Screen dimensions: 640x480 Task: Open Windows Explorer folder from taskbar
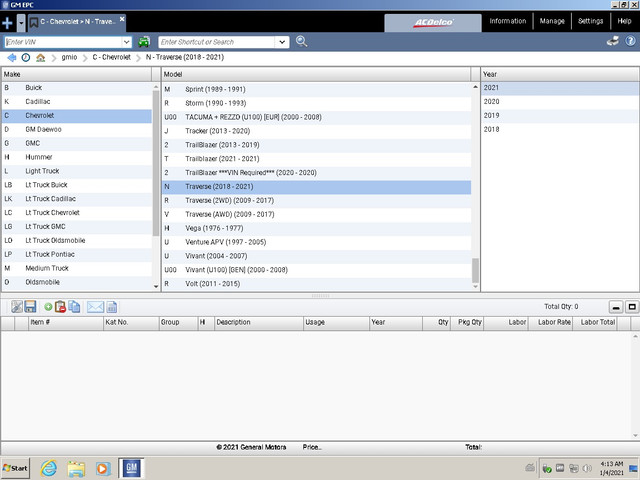76,469
